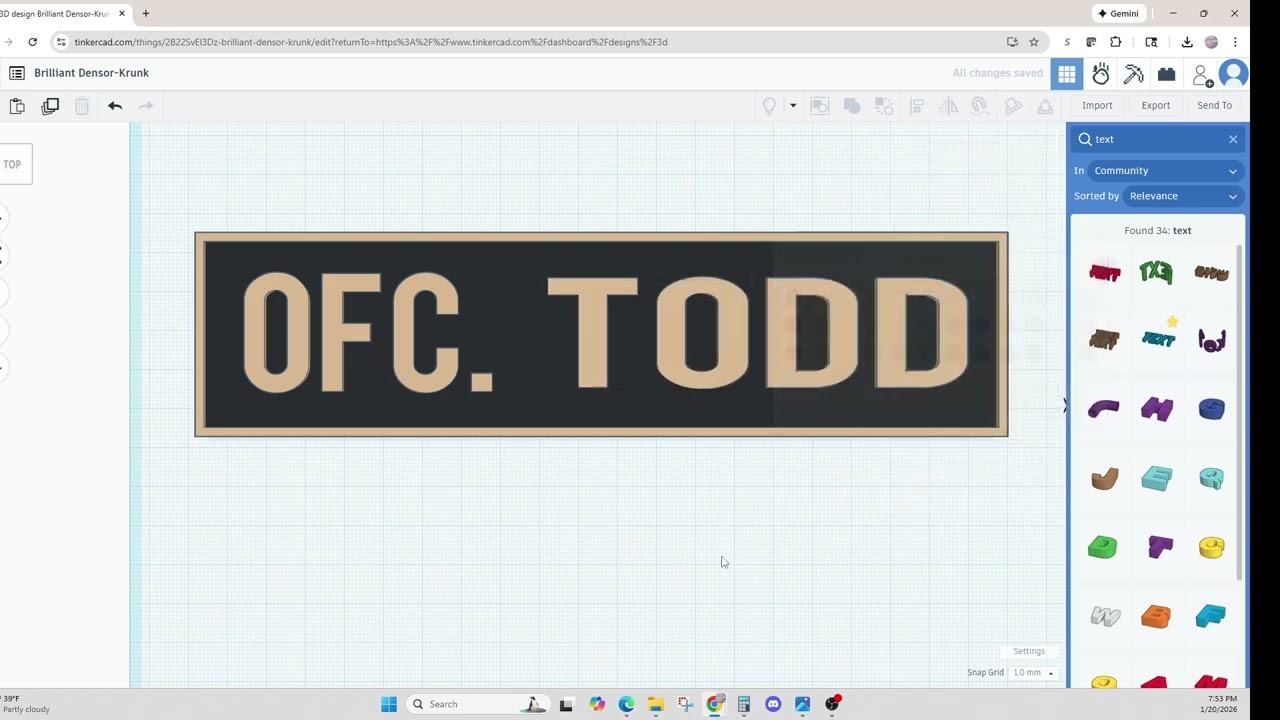Select the red TEXT shape thumbnail
The width and height of the screenshot is (1280, 720).
point(1105,273)
